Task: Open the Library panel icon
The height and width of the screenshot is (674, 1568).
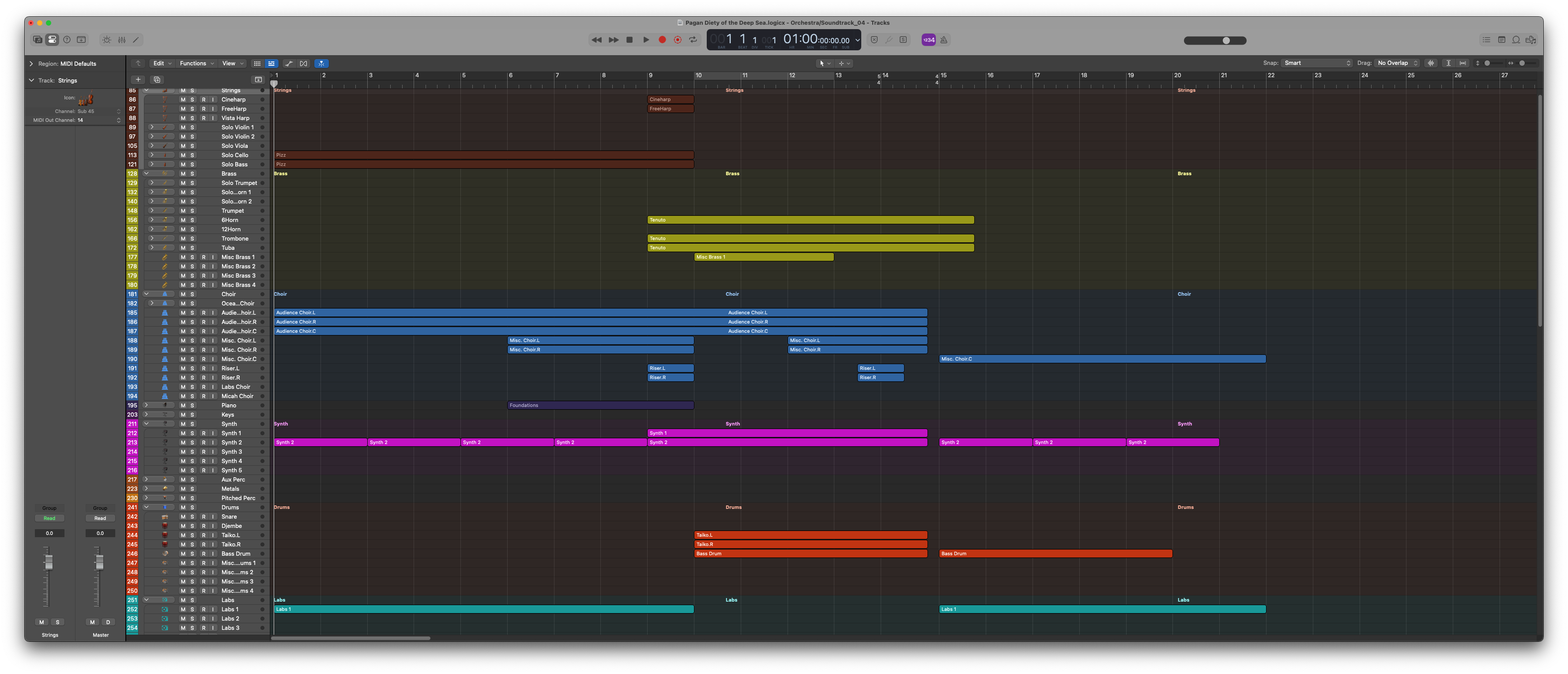Action: (x=37, y=40)
